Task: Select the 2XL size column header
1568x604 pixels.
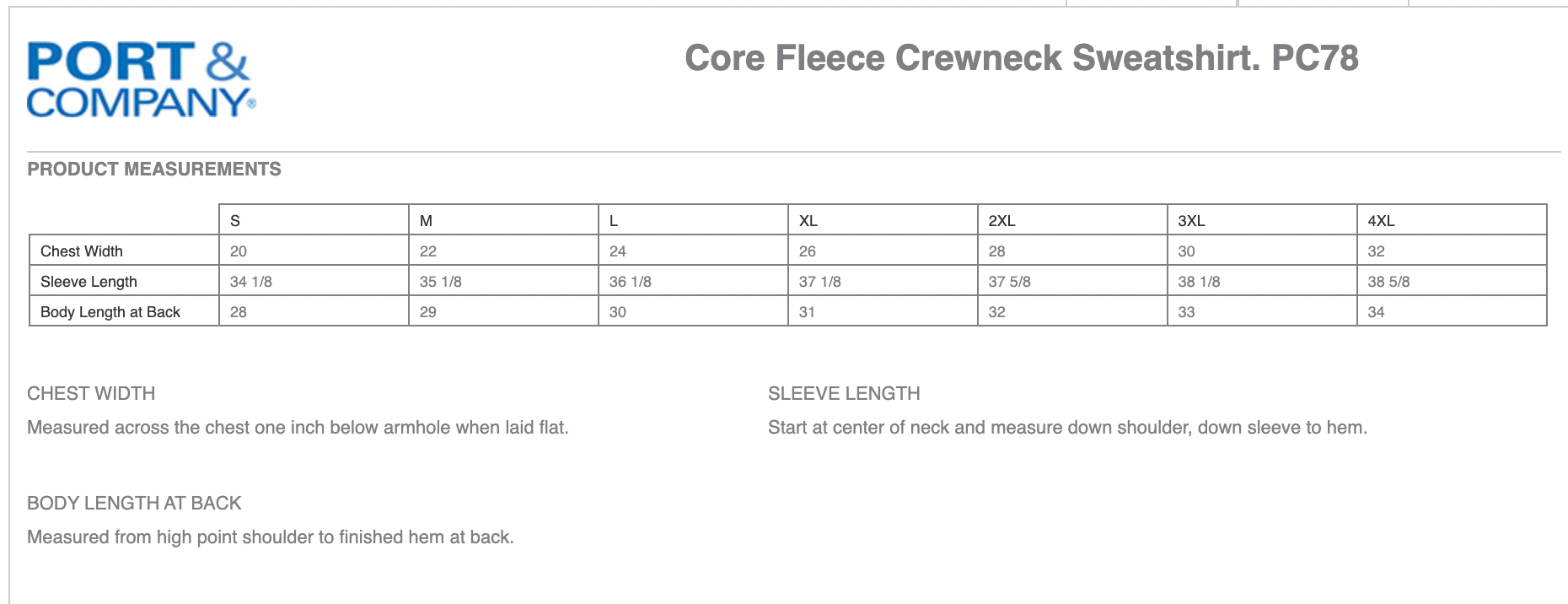Action: [x=1001, y=221]
